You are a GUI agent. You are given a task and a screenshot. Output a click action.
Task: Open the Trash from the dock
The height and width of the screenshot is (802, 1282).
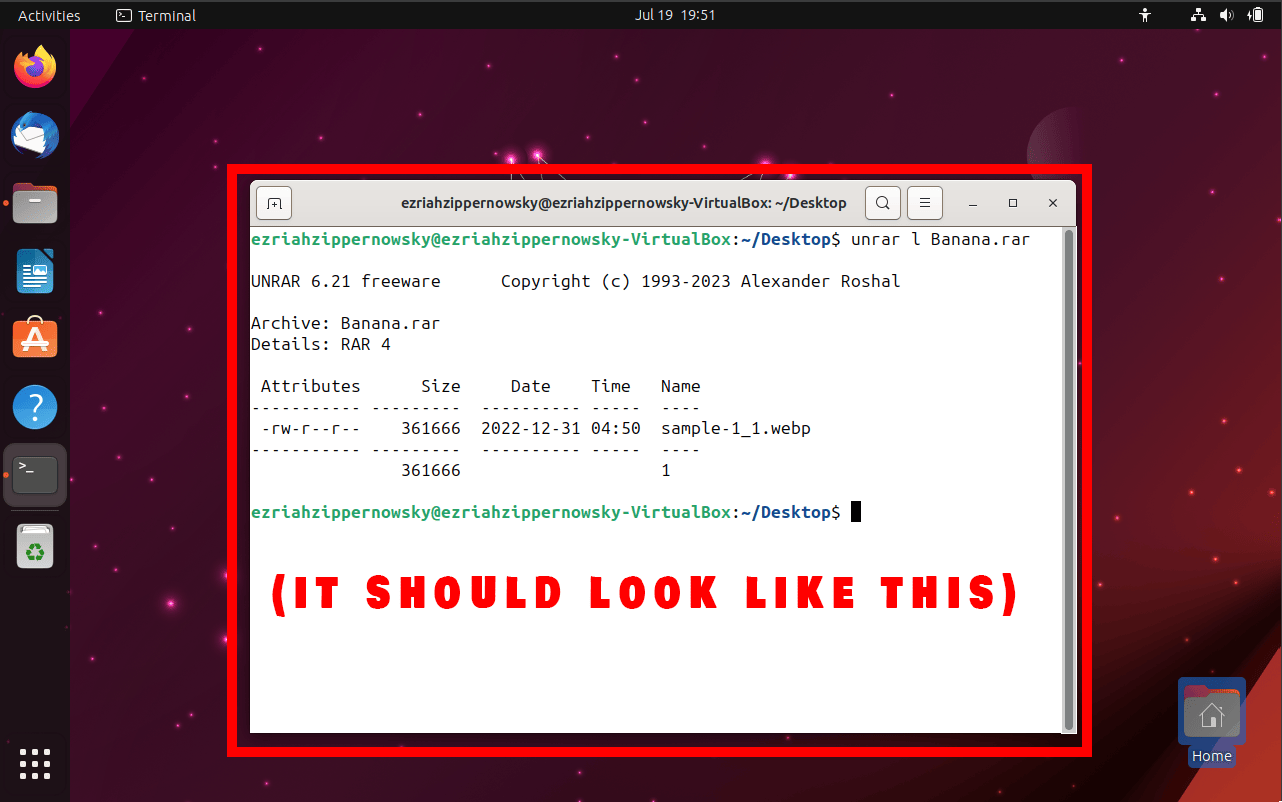click(35, 546)
